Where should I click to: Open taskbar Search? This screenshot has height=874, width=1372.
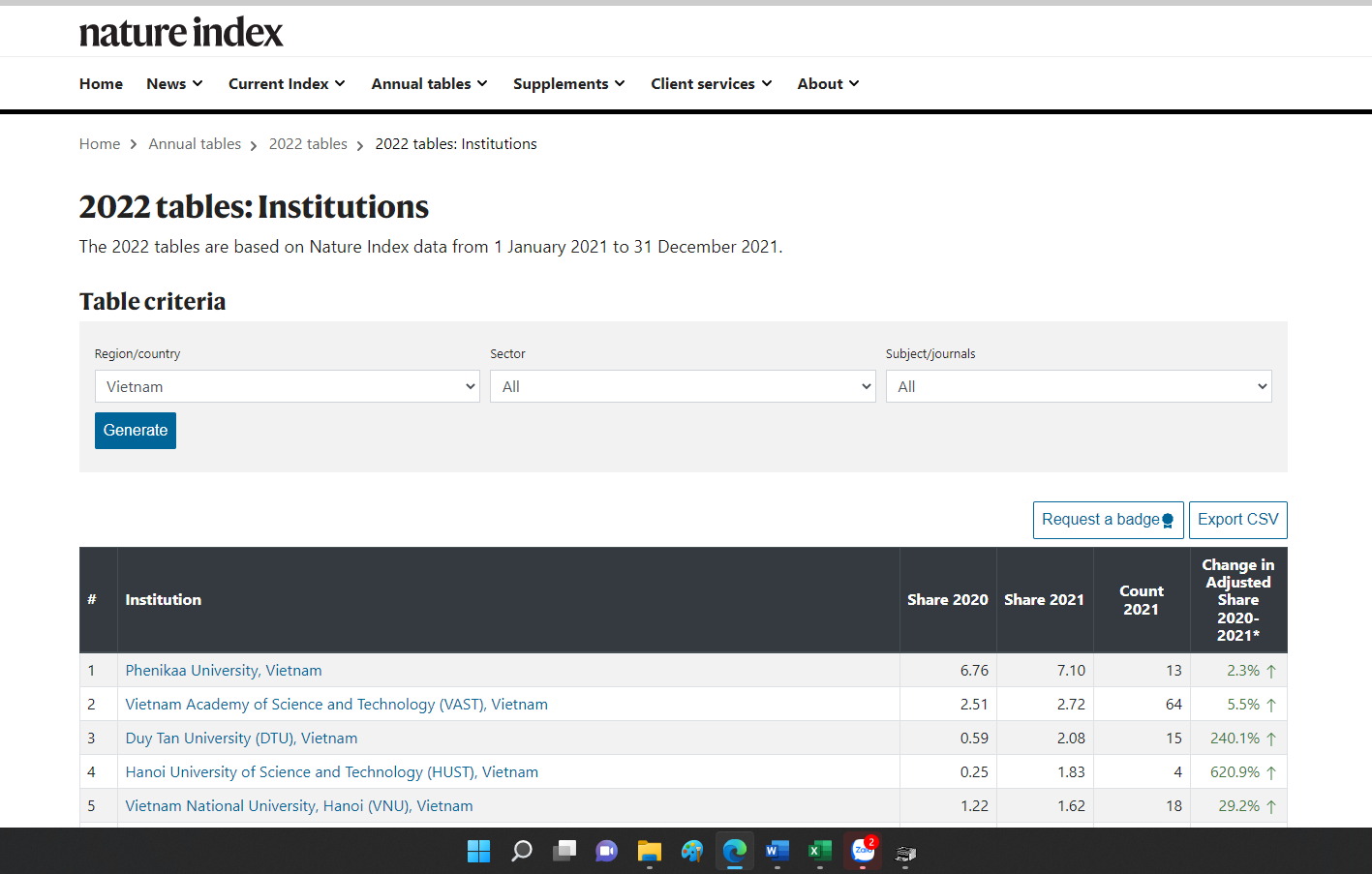point(522,851)
